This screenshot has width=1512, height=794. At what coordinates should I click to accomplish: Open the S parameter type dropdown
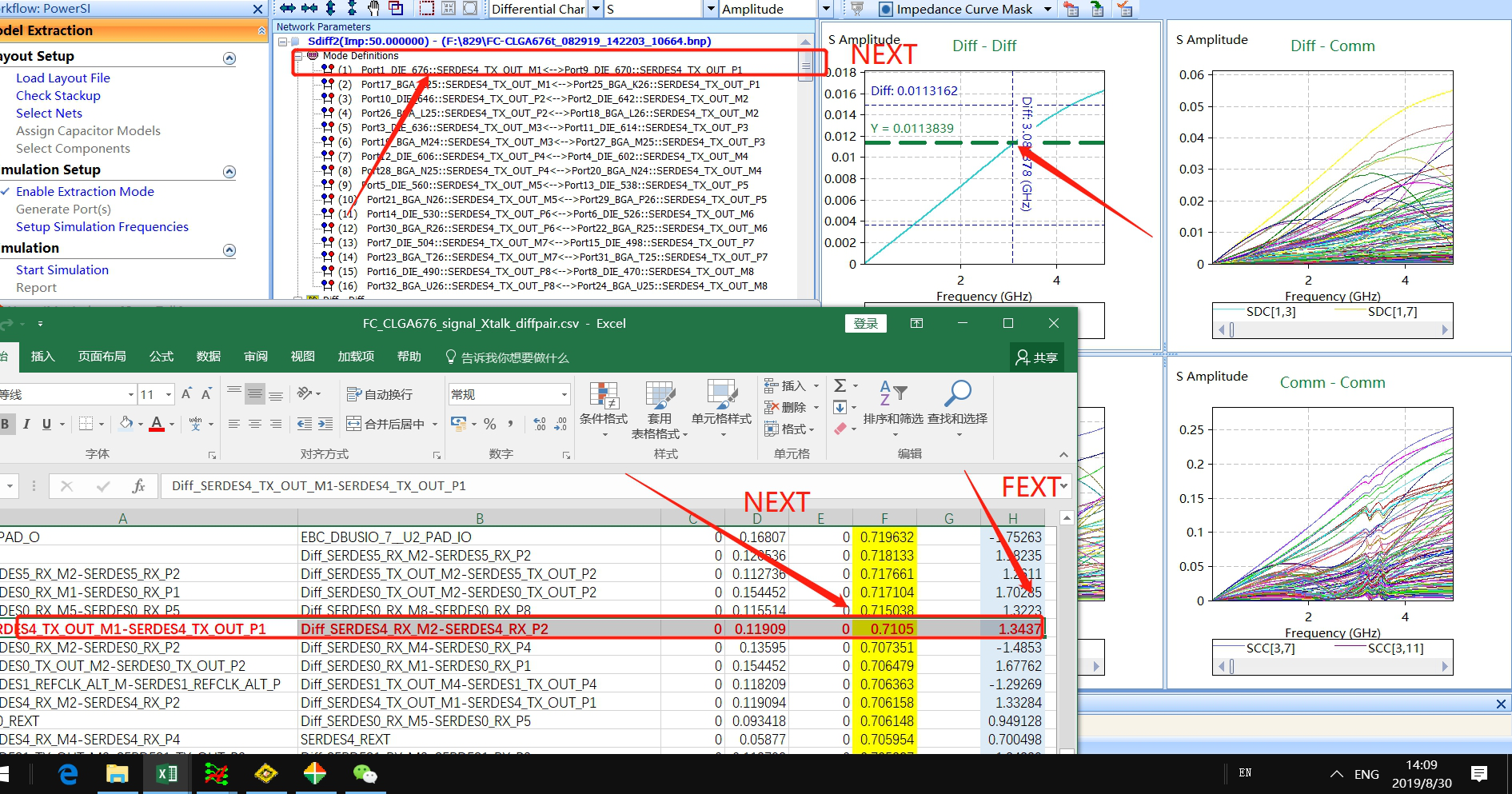711,9
